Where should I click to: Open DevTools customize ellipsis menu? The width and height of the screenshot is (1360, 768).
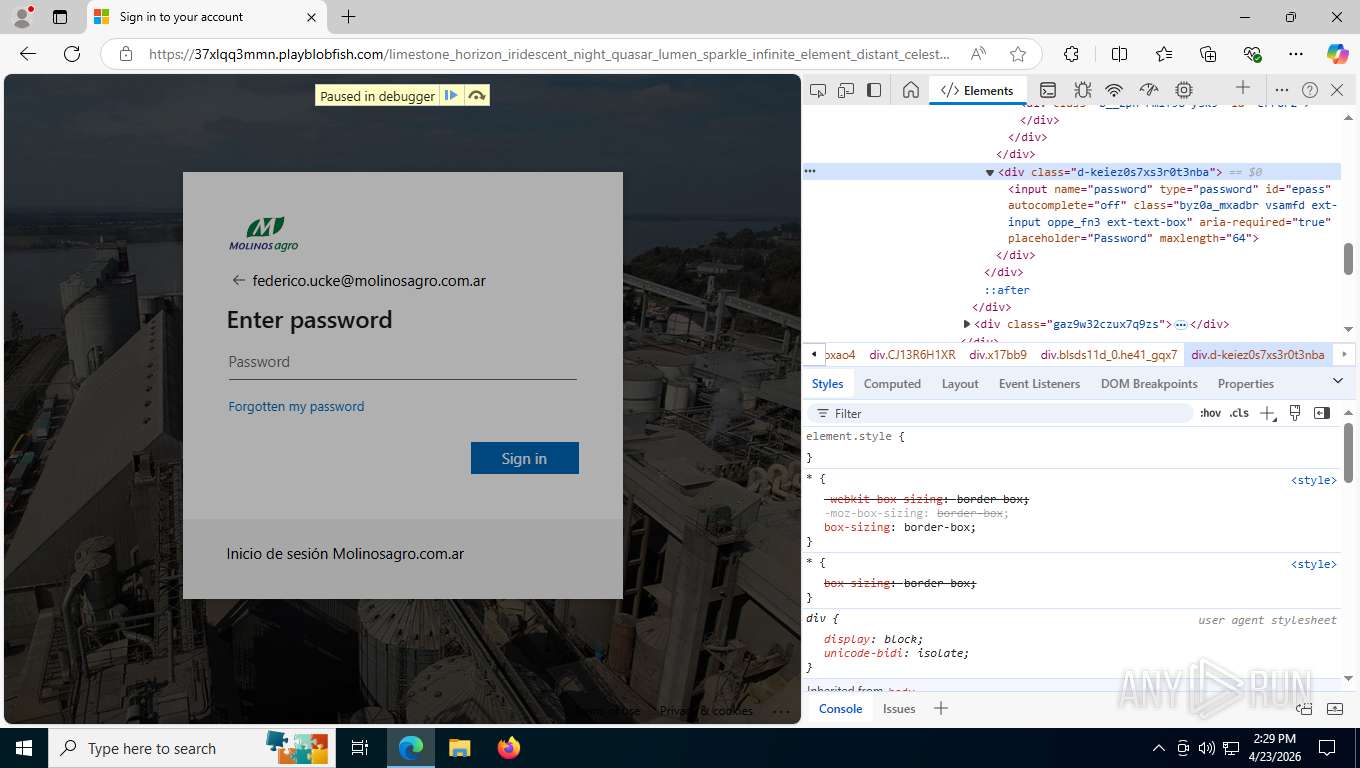1282,90
